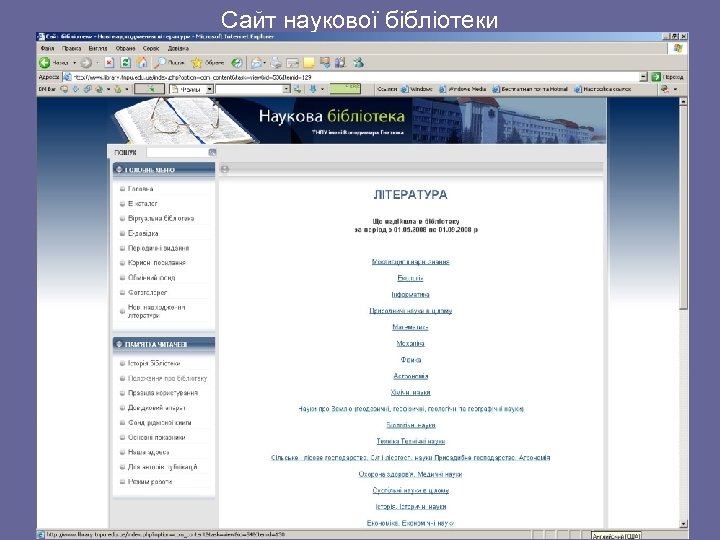Open Періодичні видання sidebar item
The height and width of the screenshot is (540, 720).
158,248
